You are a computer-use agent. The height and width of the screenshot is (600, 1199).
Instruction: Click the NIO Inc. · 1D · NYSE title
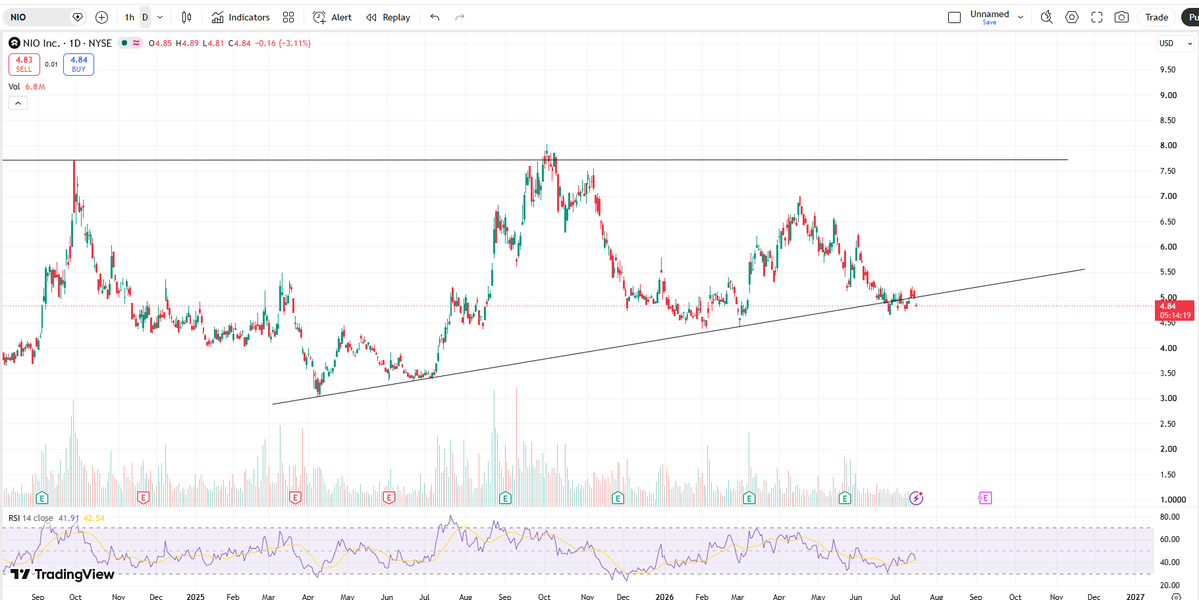pos(67,43)
